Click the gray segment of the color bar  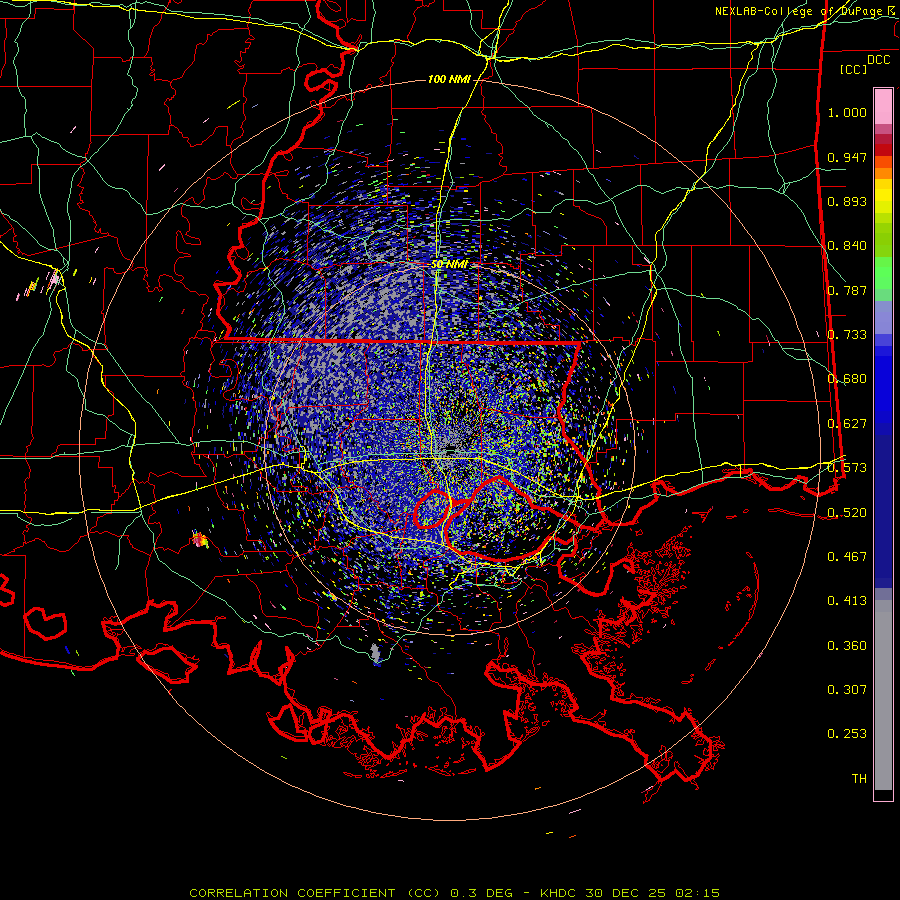point(883,695)
